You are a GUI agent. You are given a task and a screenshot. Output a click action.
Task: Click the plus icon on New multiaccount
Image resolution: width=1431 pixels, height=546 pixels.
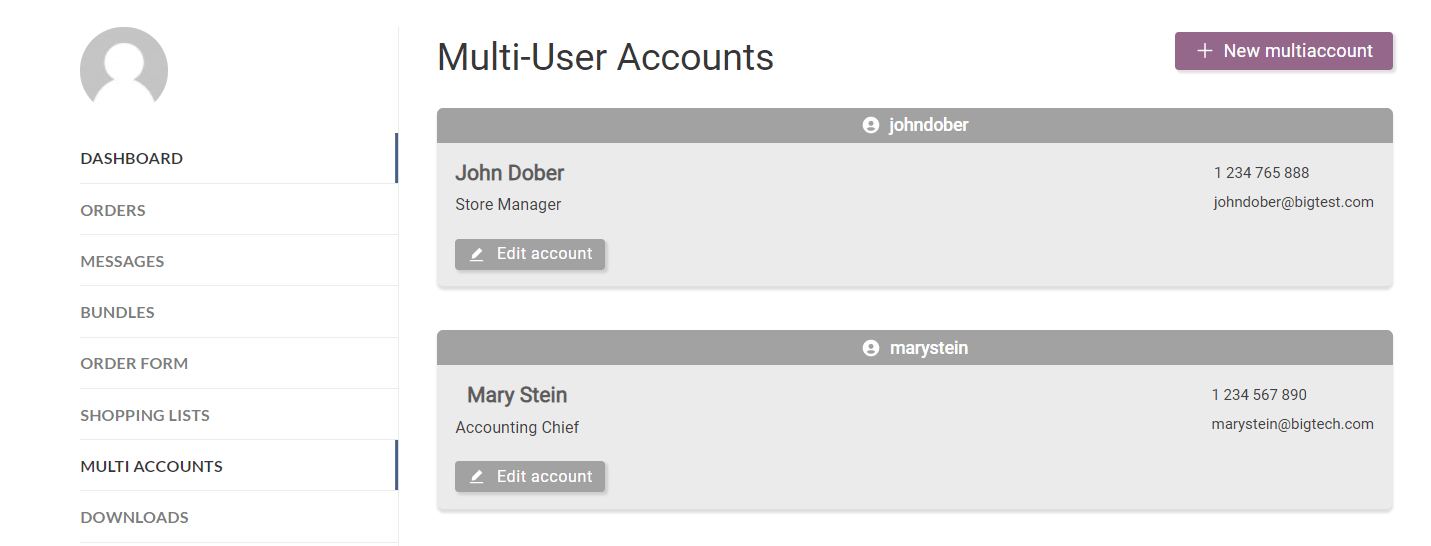[1205, 51]
